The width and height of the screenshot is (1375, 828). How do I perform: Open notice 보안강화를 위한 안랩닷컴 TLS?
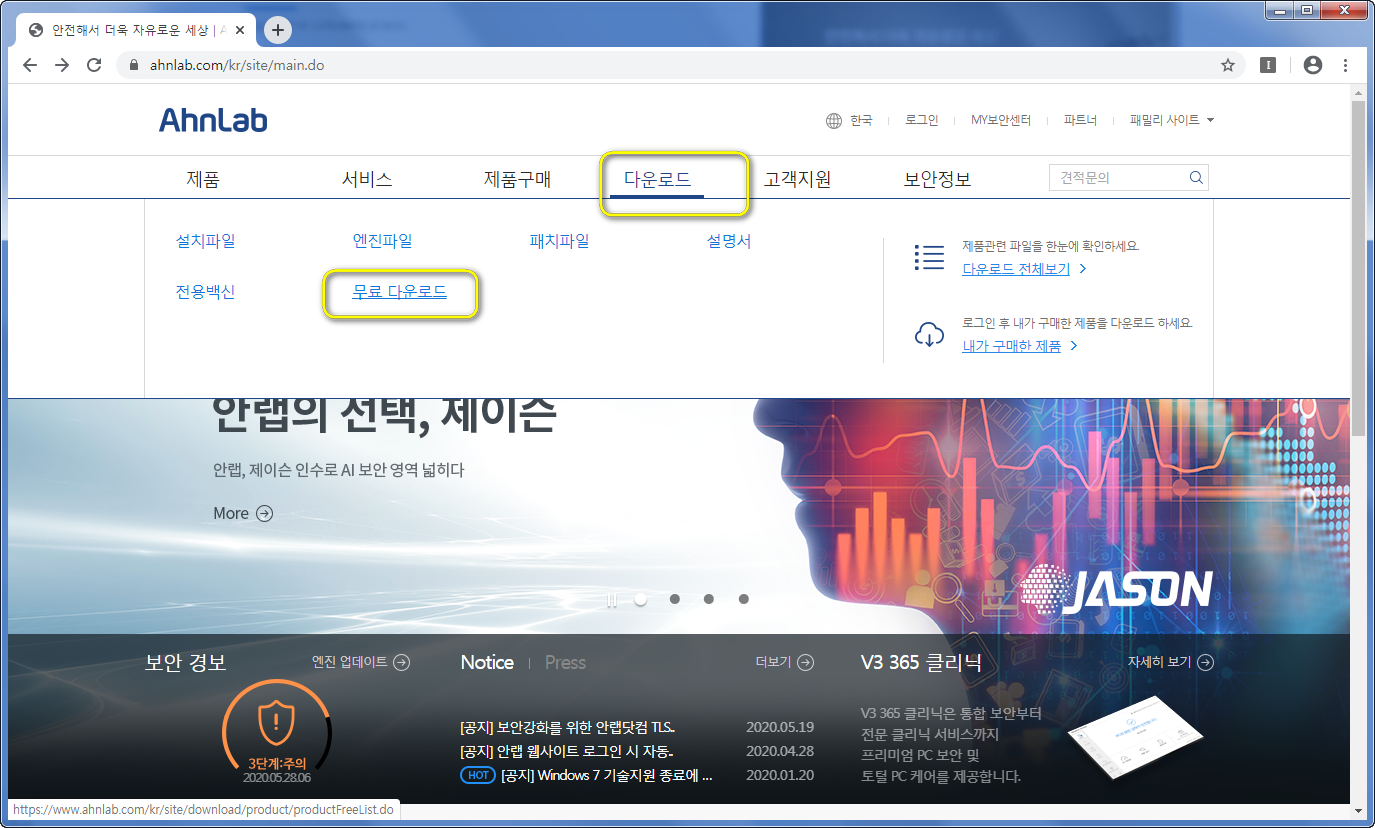(567, 727)
